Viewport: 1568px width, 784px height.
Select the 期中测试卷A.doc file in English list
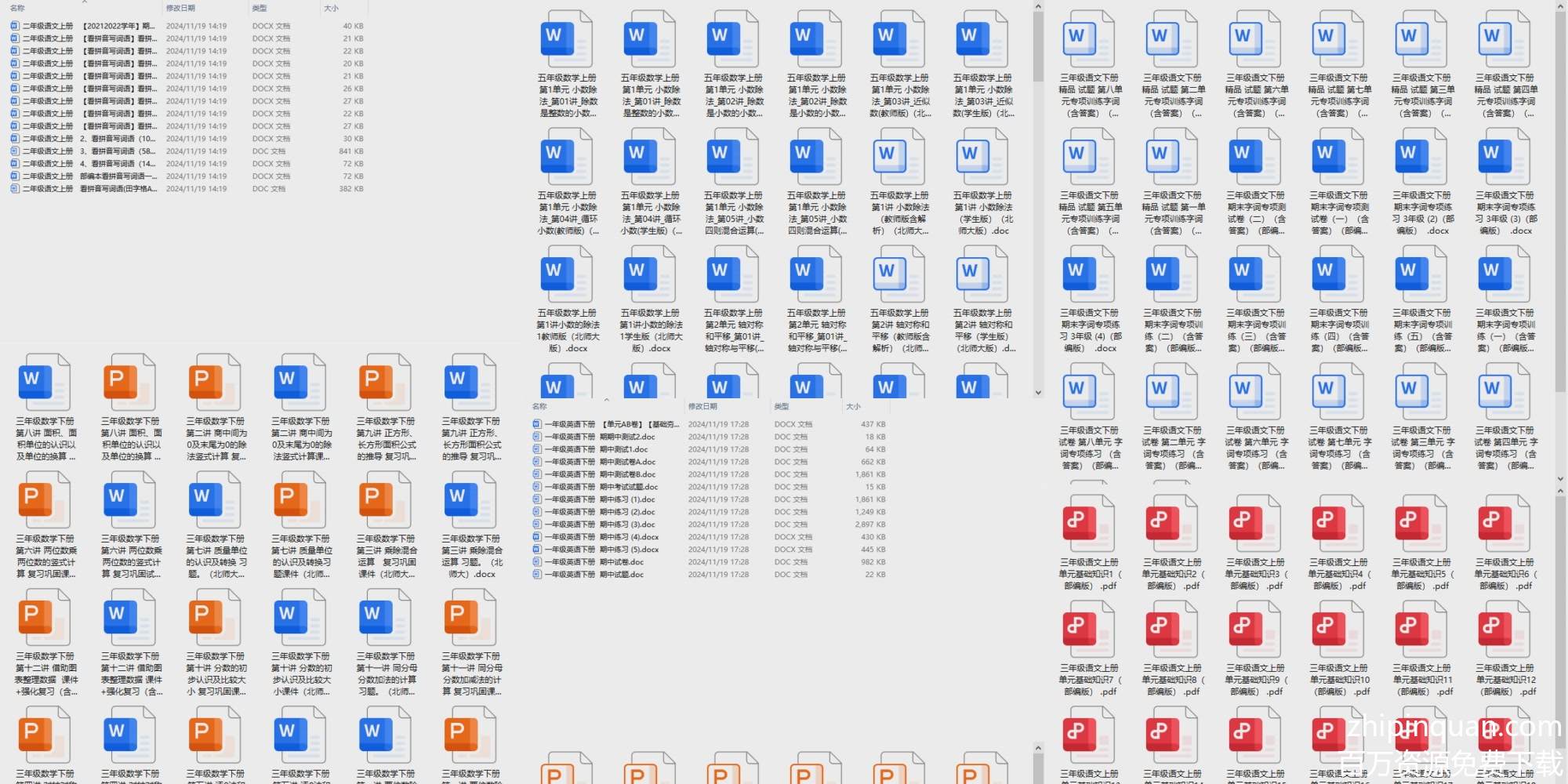(x=626, y=462)
